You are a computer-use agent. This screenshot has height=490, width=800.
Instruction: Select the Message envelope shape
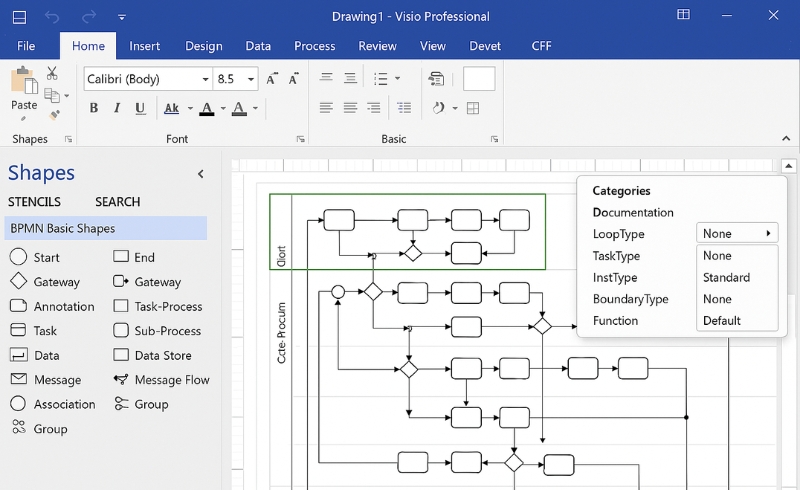(46, 380)
